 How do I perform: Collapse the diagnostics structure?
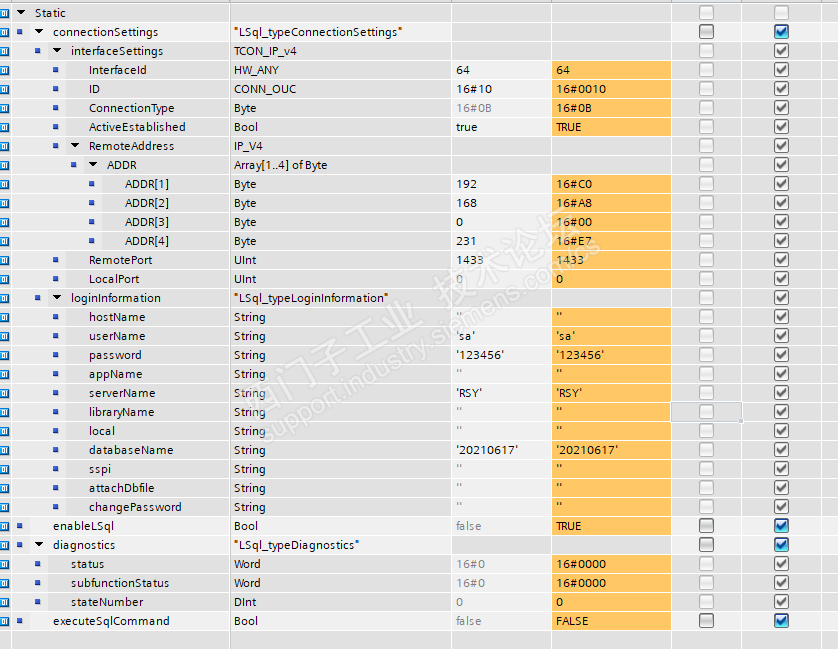click(x=39, y=545)
